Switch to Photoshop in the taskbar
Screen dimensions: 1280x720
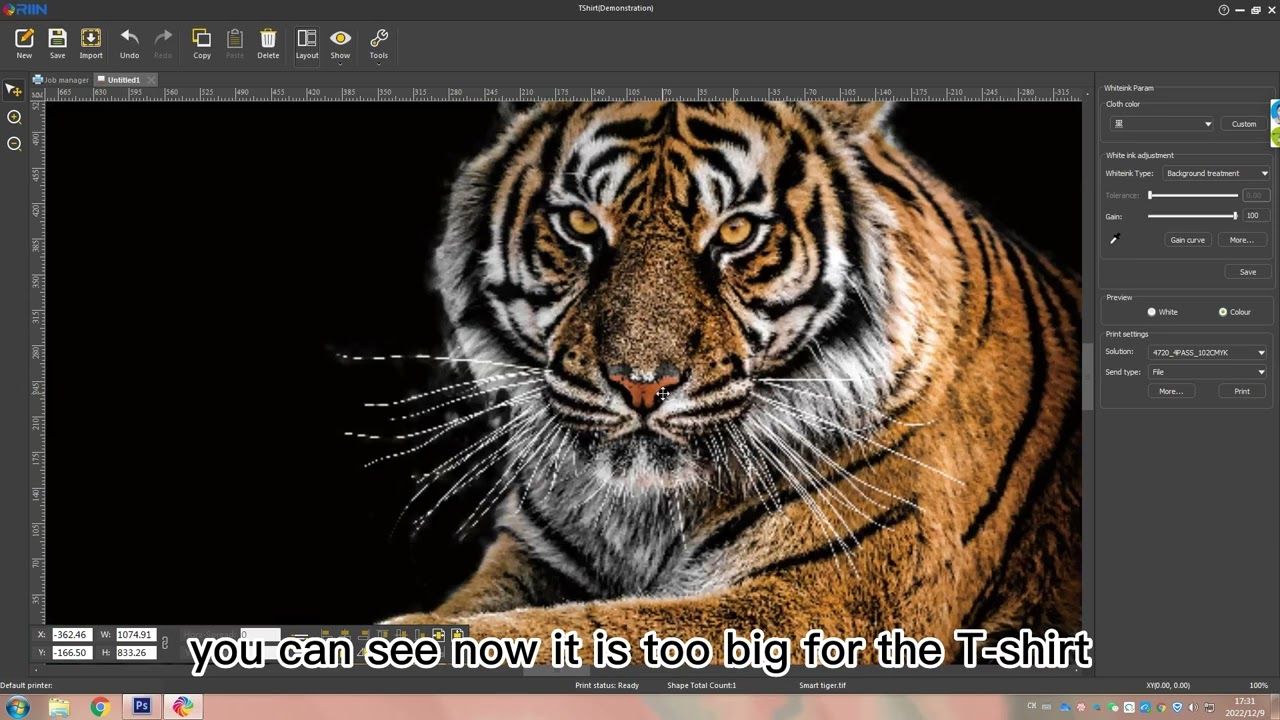click(142, 707)
